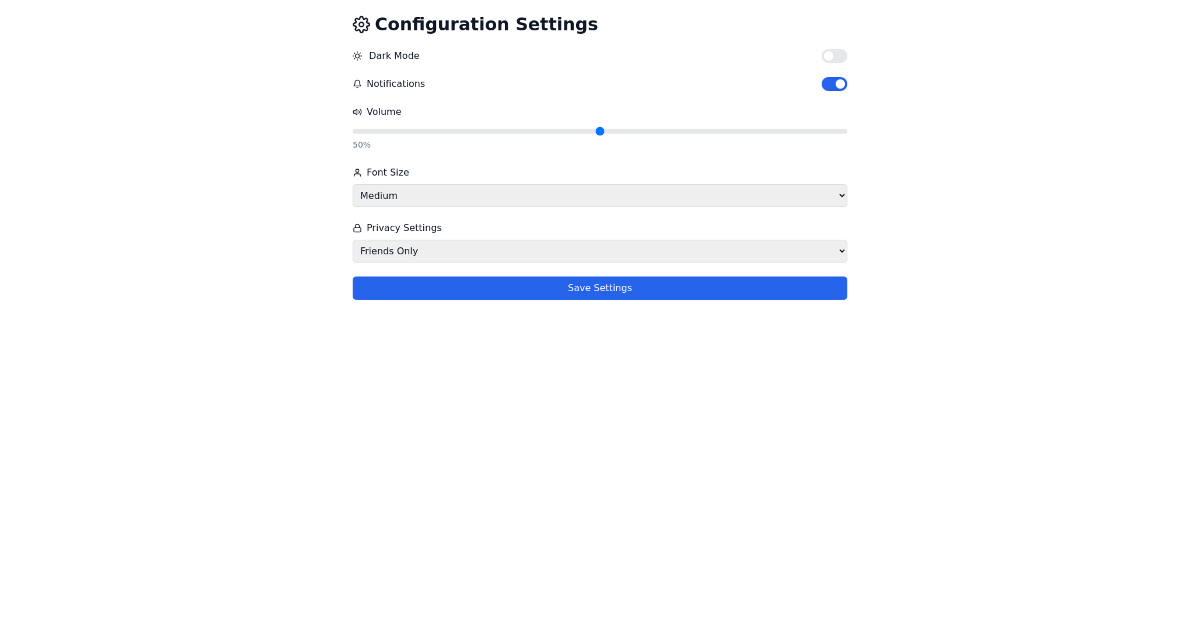Click the 50% volume label
Screen dimensions: 1200x630
point(360,144)
